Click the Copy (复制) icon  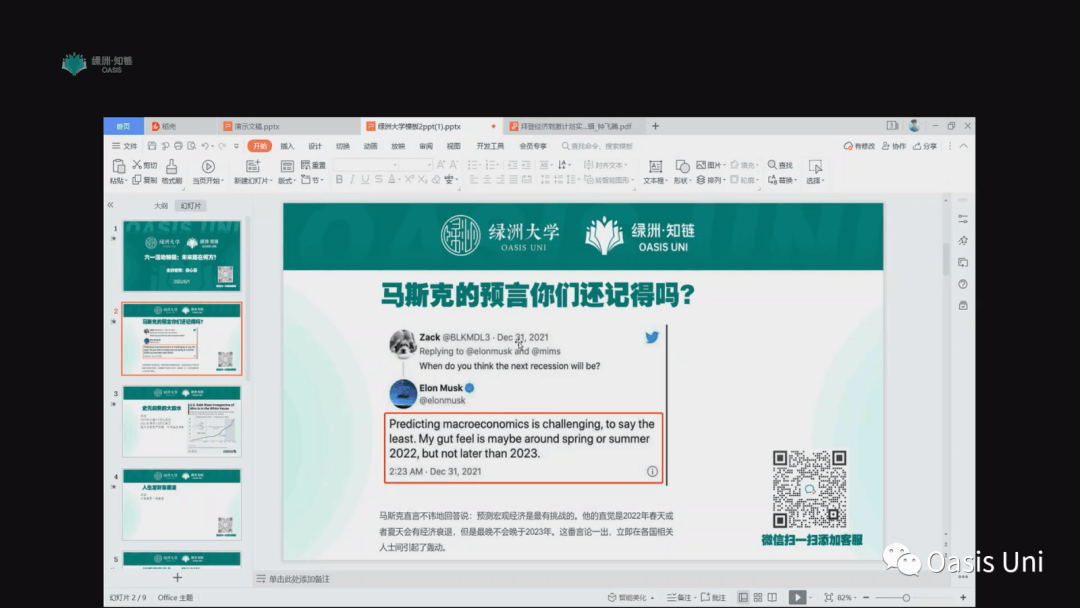click(136, 180)
